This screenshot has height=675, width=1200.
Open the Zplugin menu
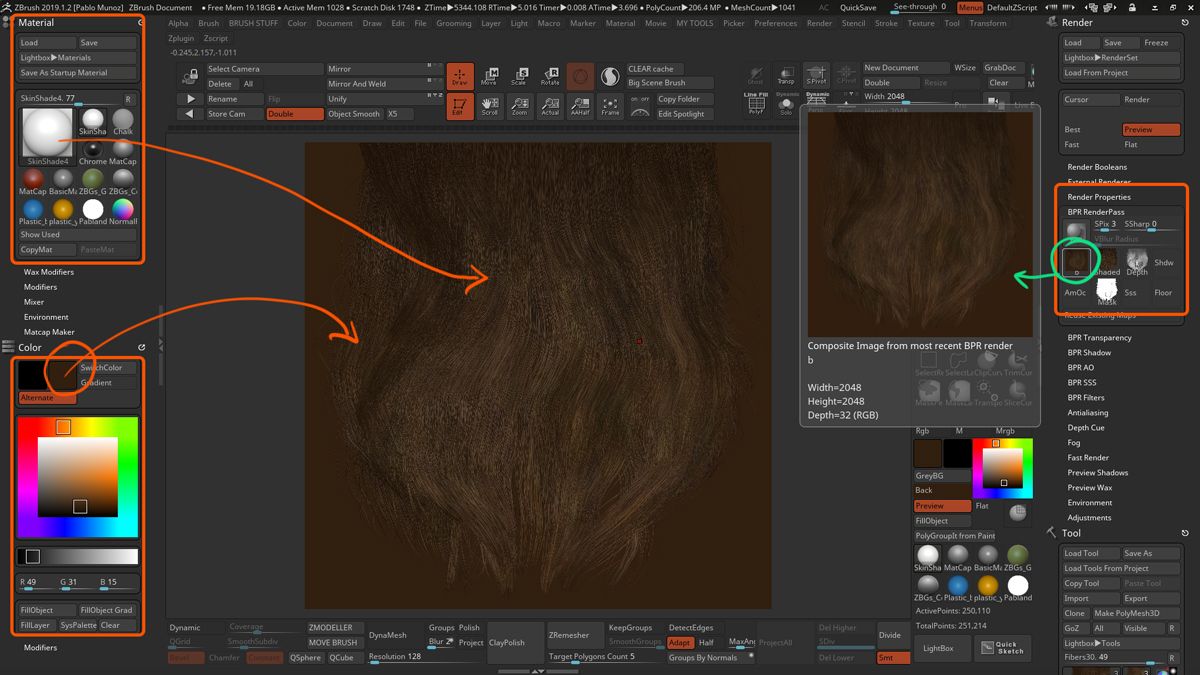182,38
